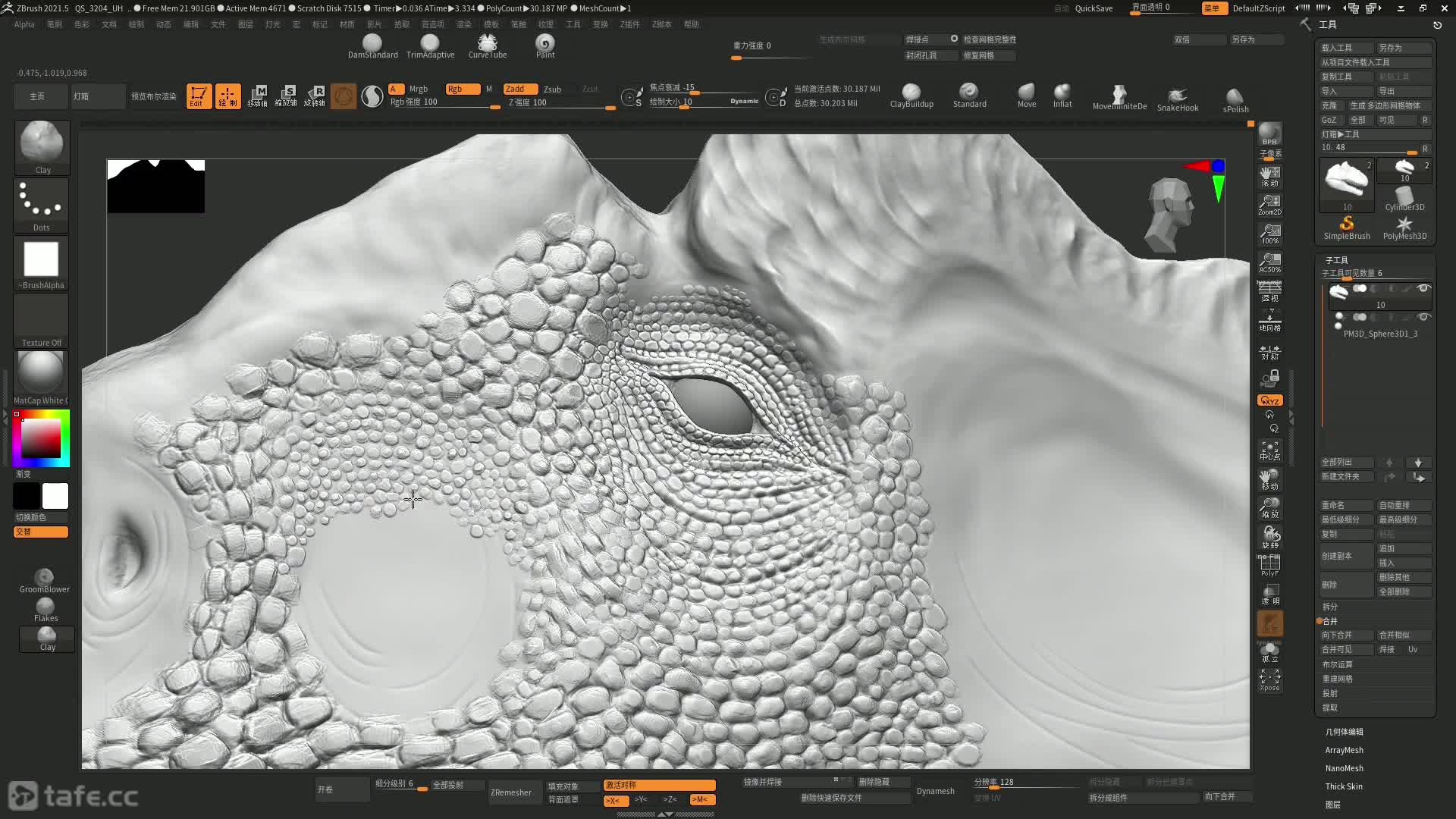Select the SnakeHook brush

[x=1178, y=99]
